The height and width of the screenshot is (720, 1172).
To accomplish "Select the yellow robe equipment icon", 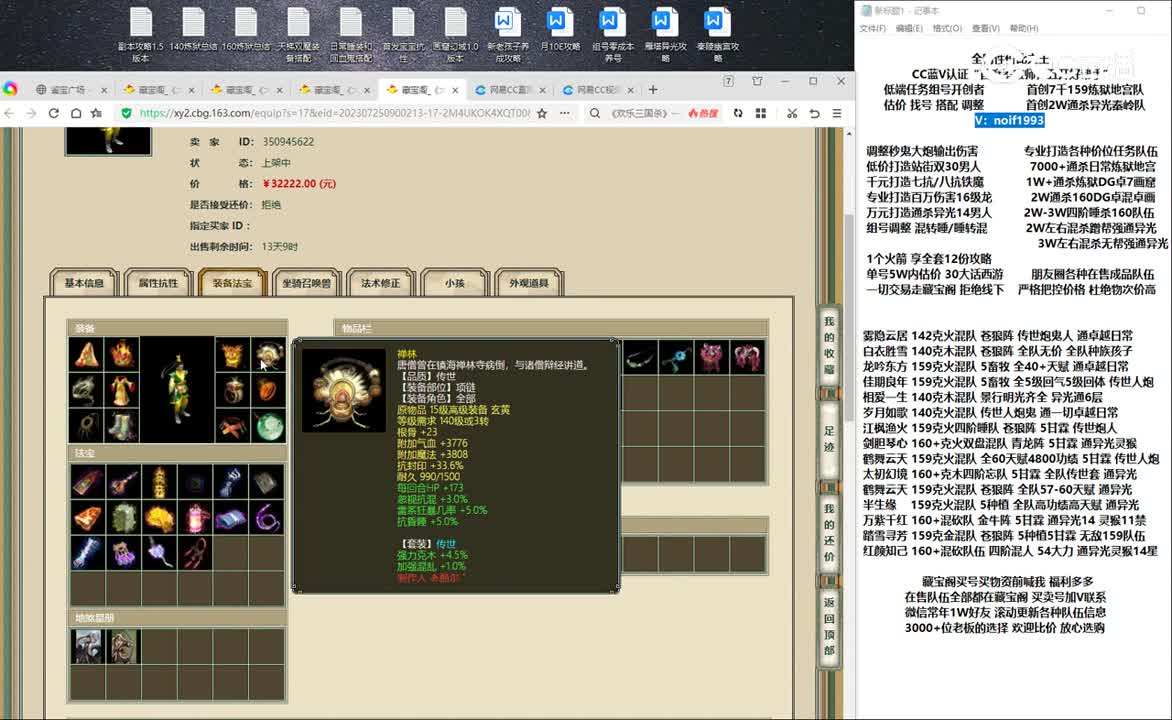I will point(121,390).
